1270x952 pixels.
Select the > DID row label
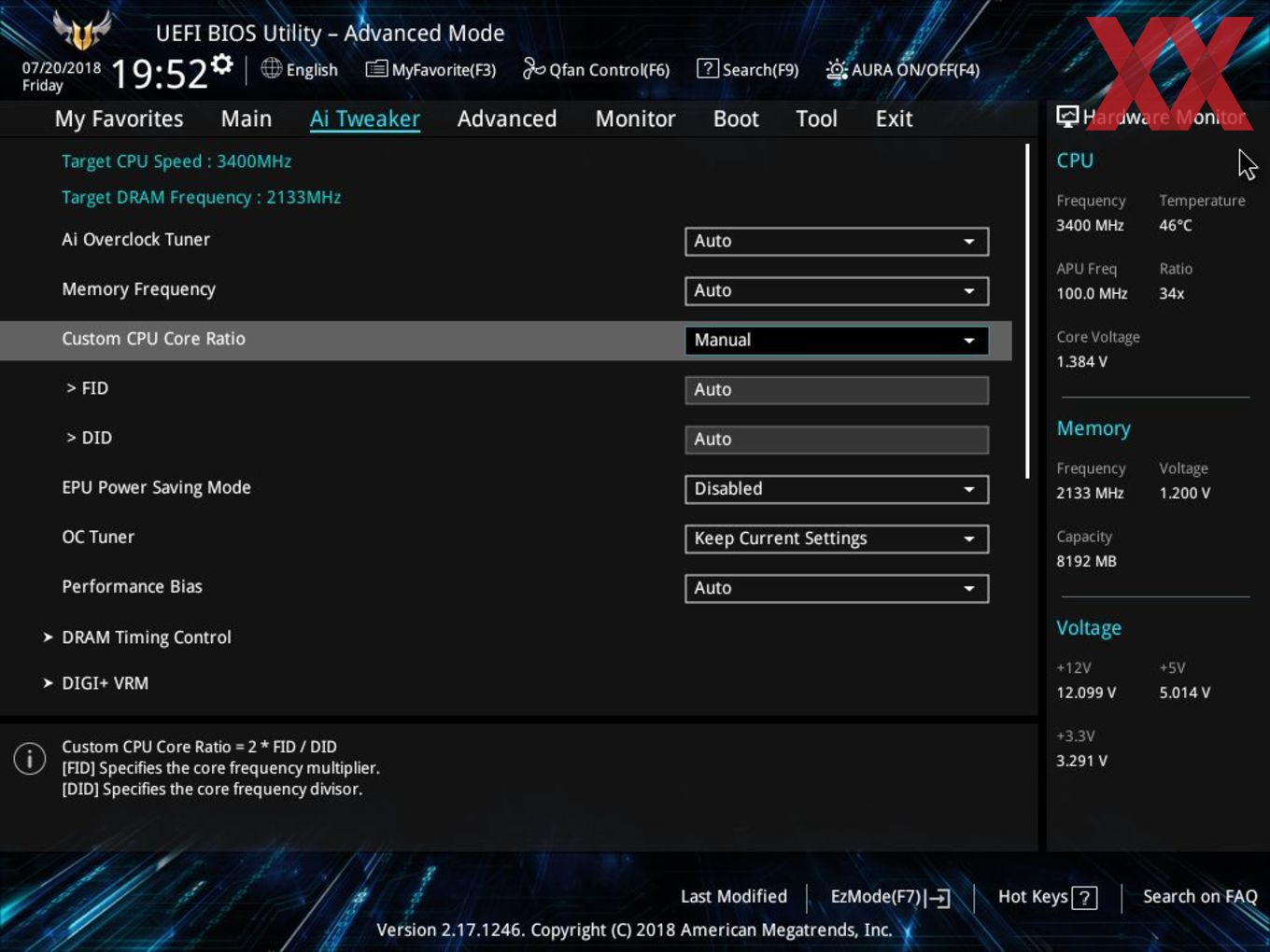[x=90, y=438]
